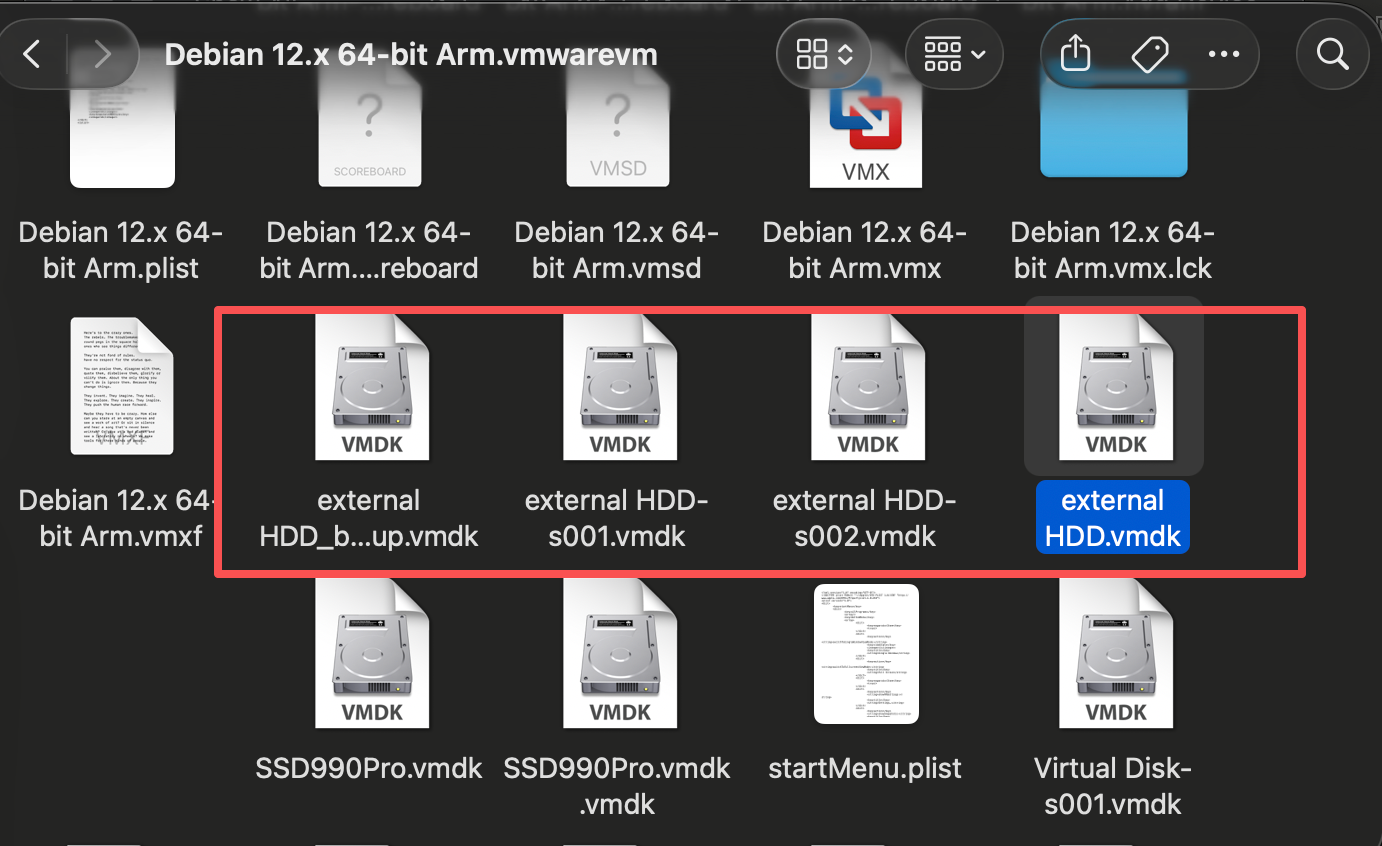This screenshot has width=1382, height=846.
Task: Open the Tags toolbar button
Action: pos(1150,54)
